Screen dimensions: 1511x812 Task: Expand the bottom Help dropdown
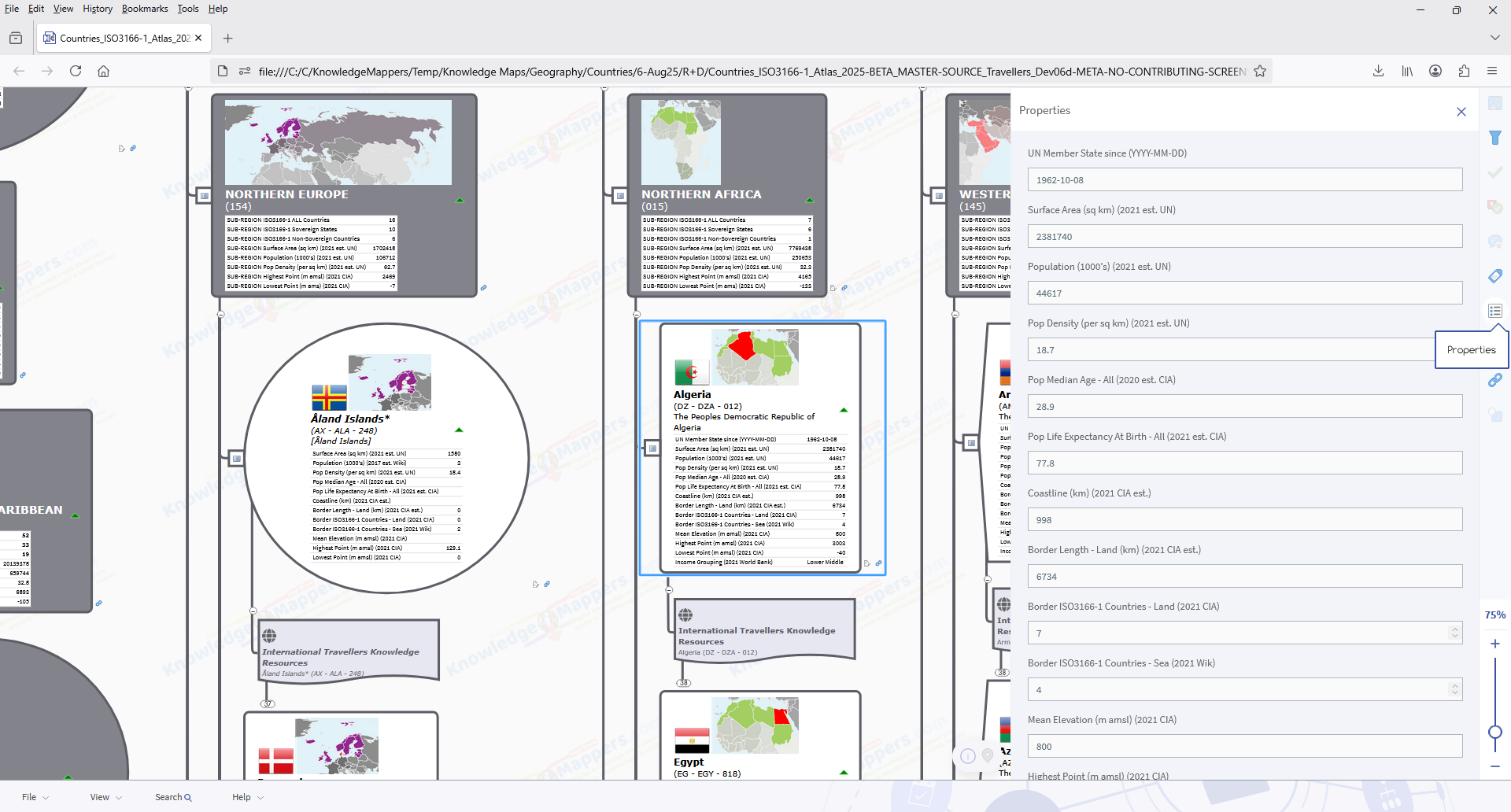pos(247,797)
